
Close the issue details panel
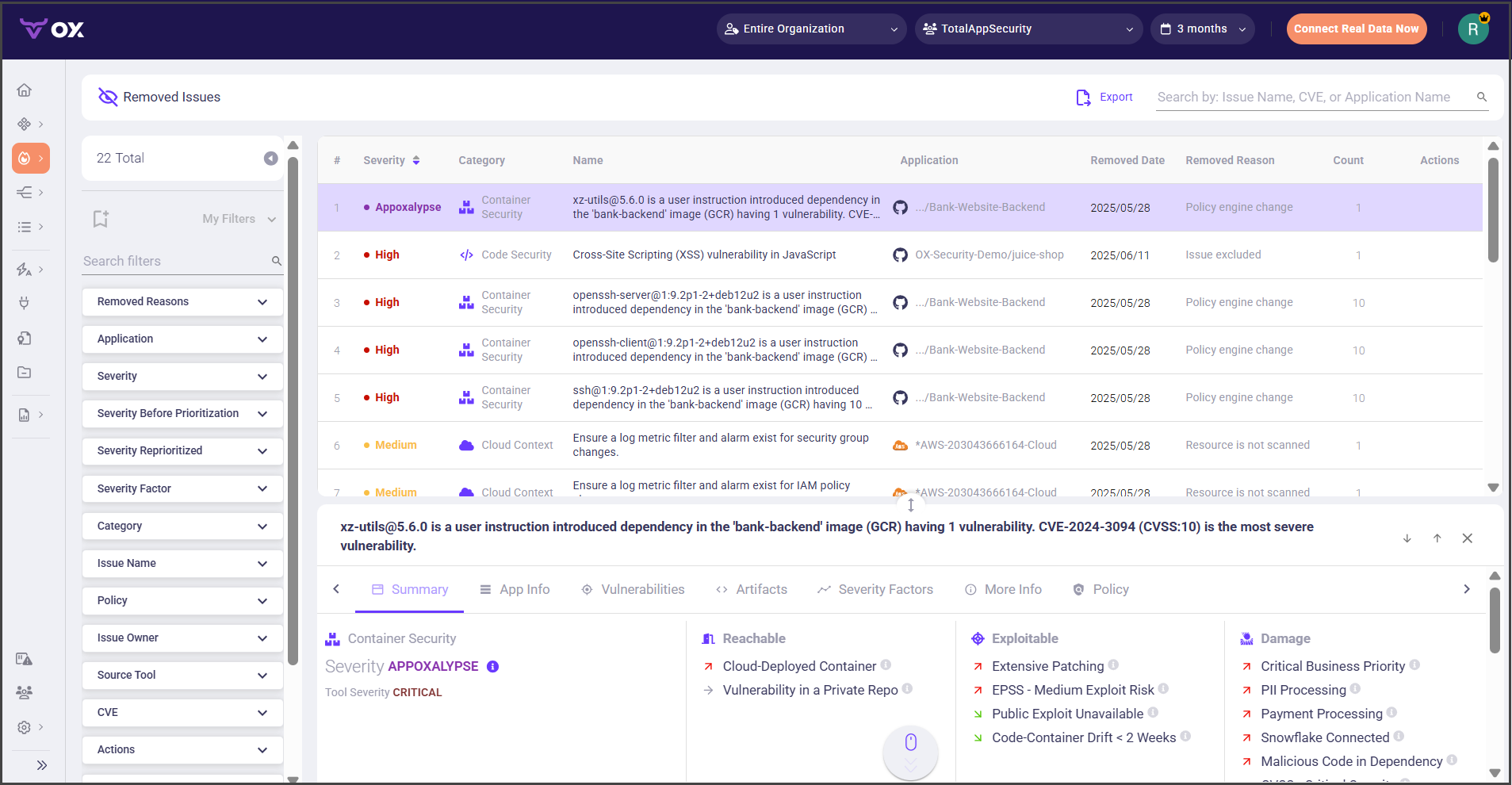click(1467, 538)
